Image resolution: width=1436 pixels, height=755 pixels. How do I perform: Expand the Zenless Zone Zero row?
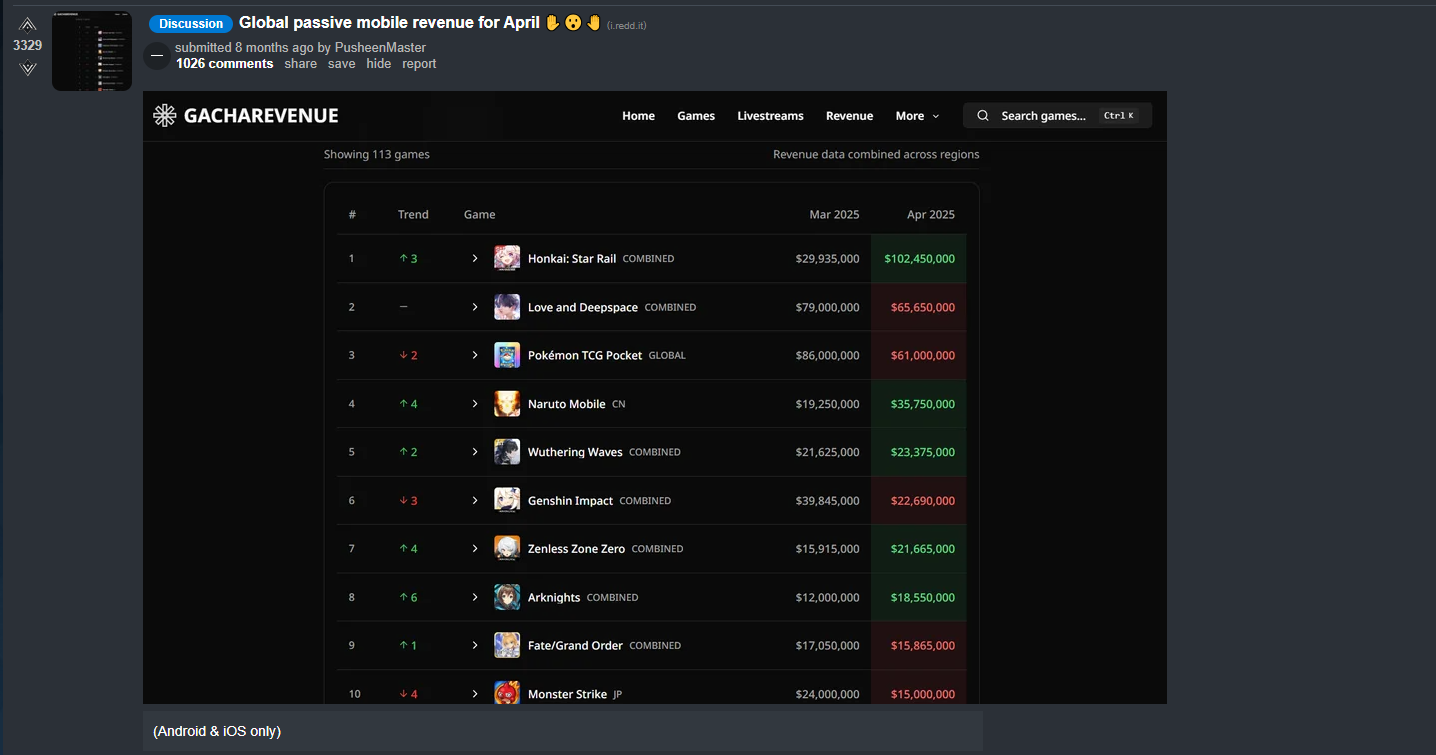tap(475, 548)
